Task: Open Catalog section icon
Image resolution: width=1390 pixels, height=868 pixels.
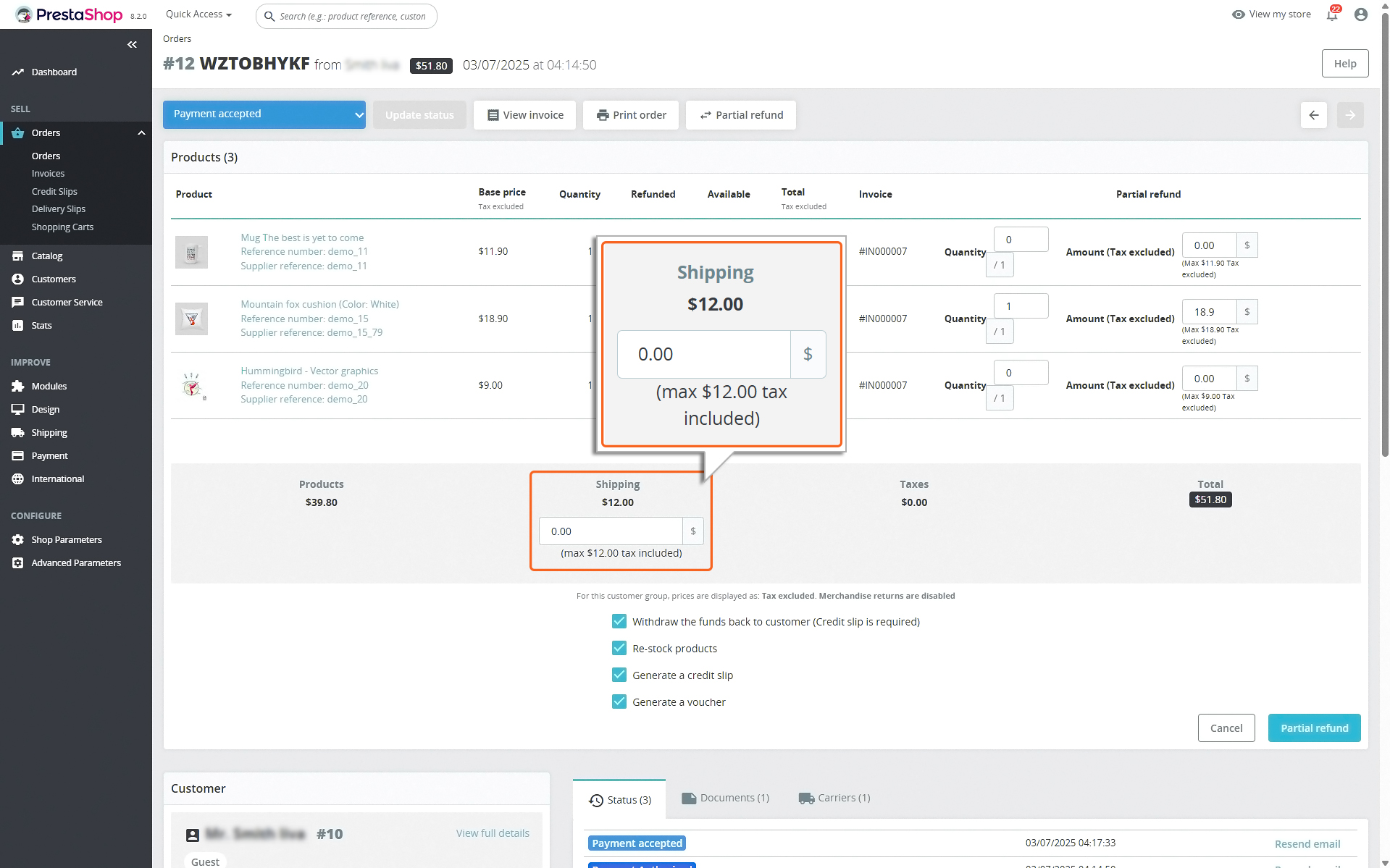Action: point(18,256)
